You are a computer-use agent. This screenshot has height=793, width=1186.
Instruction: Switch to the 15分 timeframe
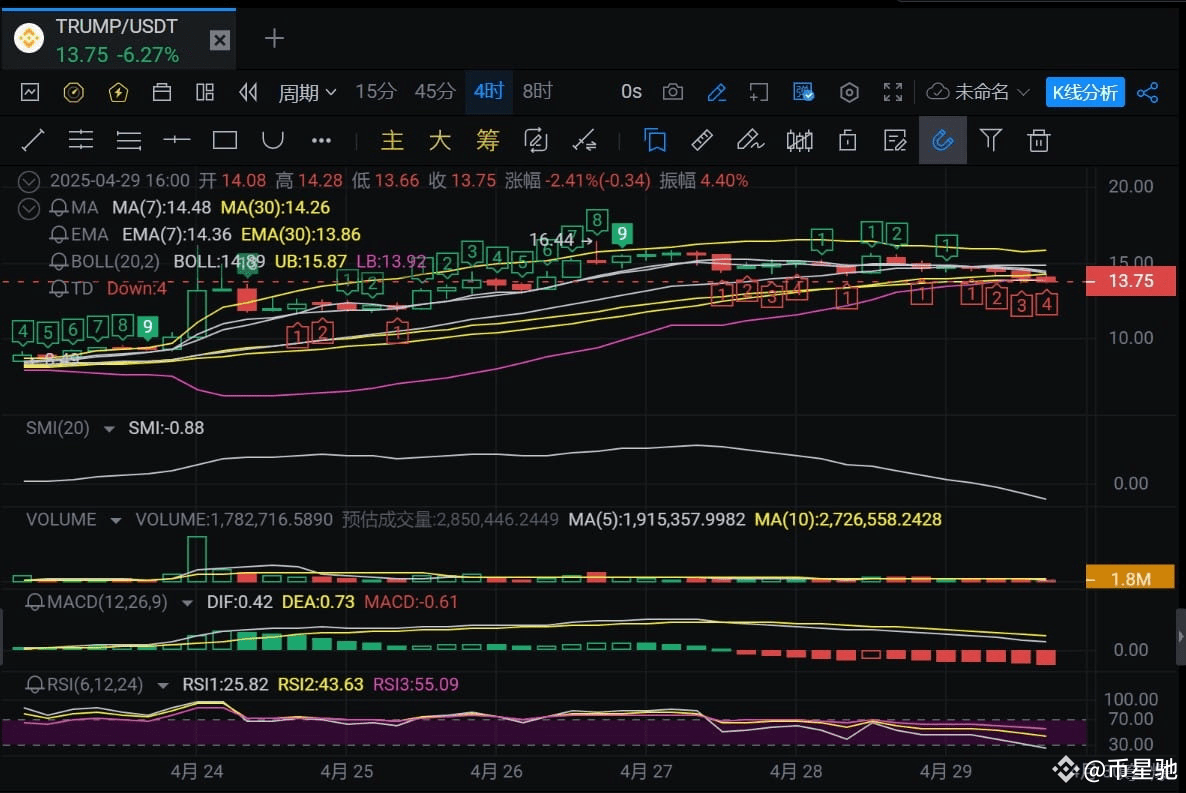[x=376, y=92]
